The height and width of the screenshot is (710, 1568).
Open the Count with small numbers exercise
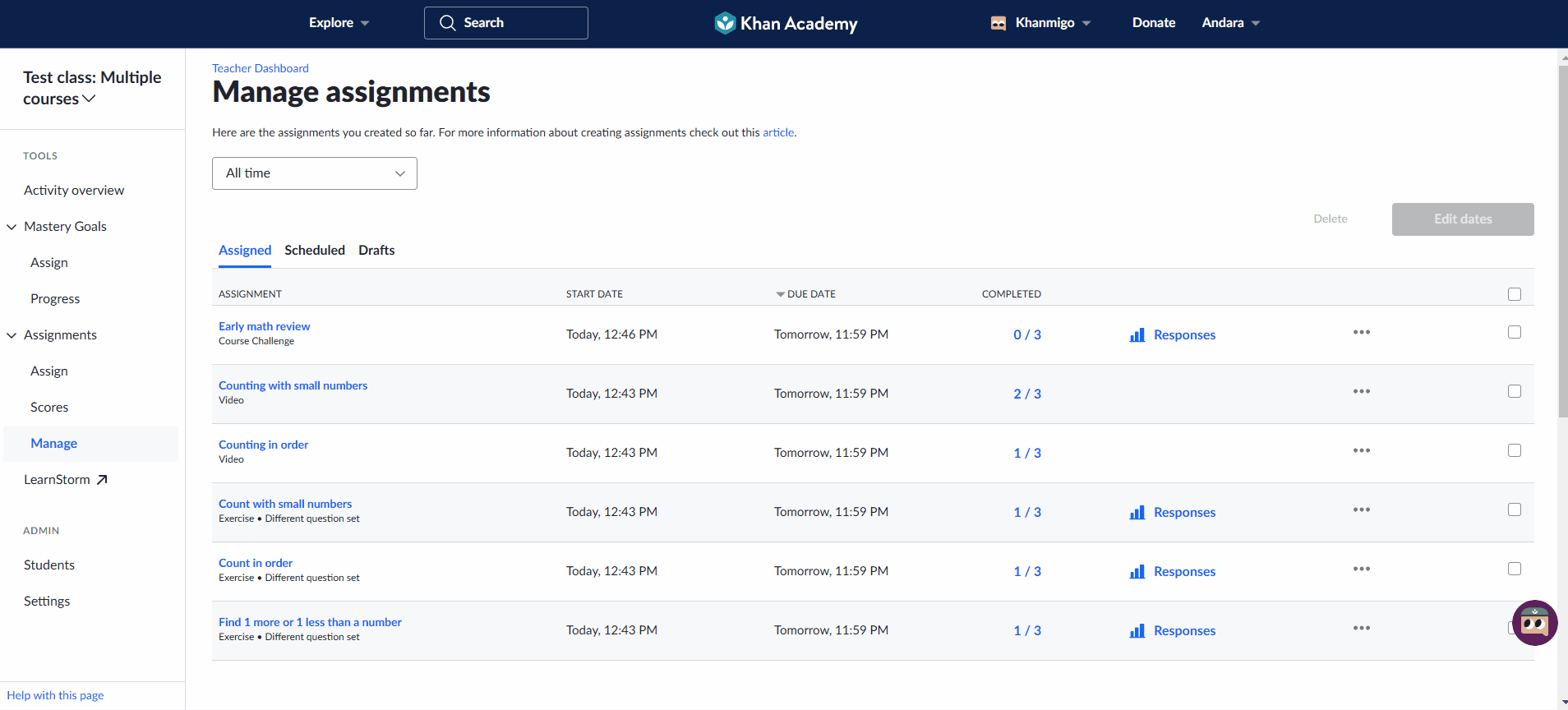pyautogui.click(x=285, y=504)
